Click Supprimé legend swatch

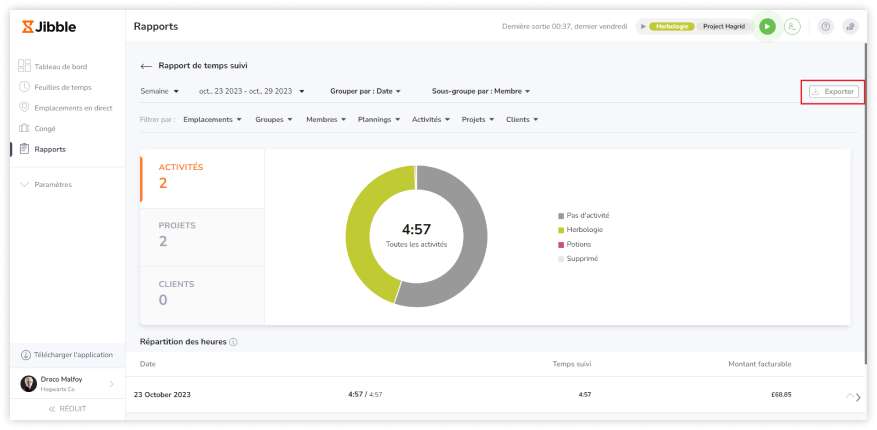point(561,259)
